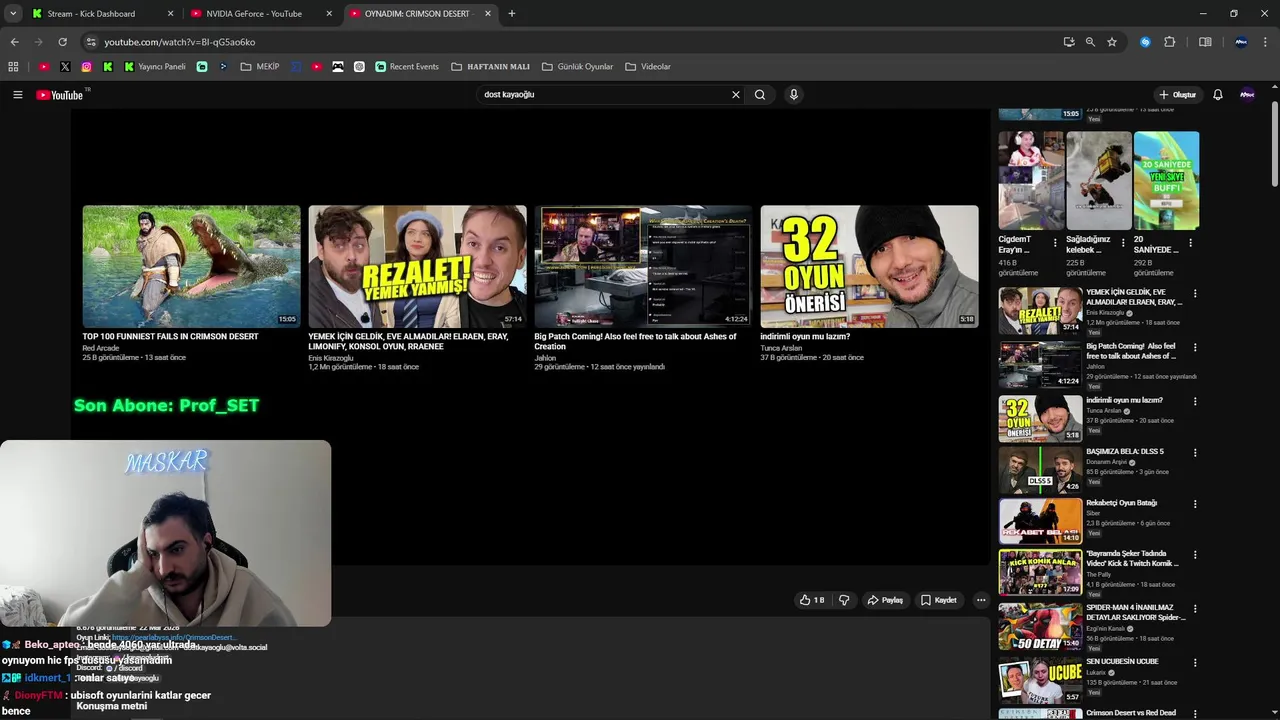The width and height of the screenshot is (1280, 720).
Task: Start voice search with the microphone
Action: pyautogui.click(x=794, y=95)
